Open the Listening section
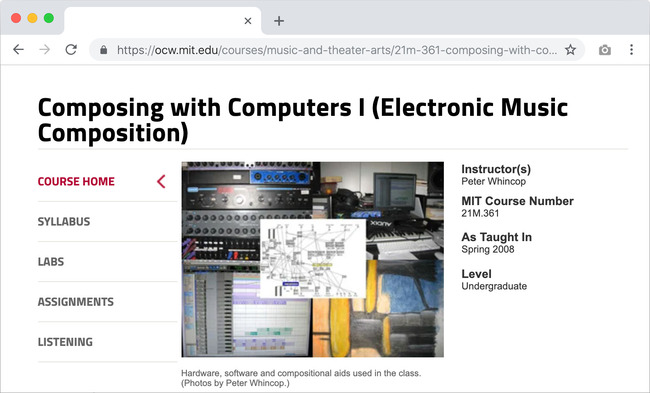 tap(65, 342)
